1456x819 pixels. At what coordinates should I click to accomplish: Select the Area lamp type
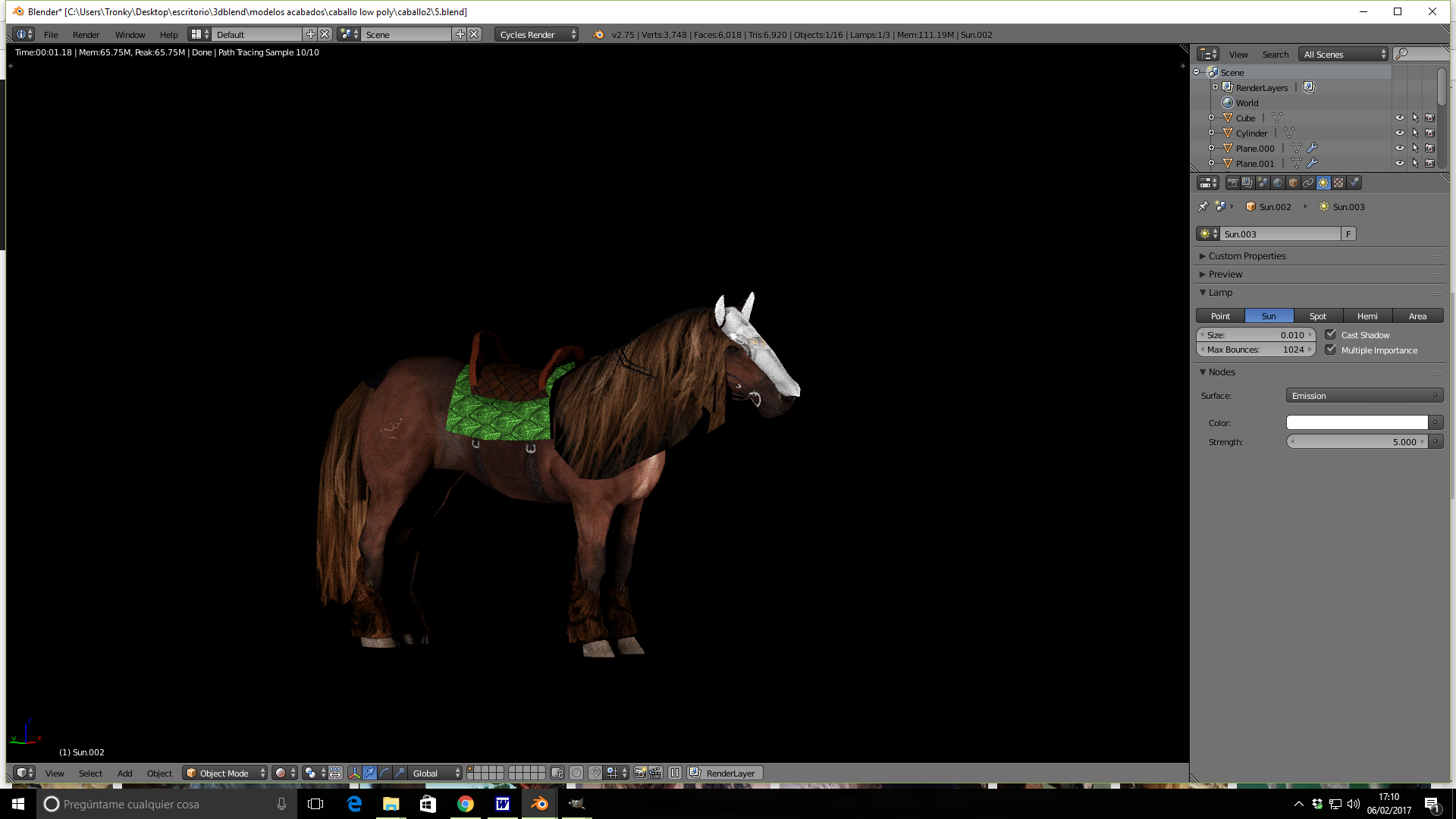click(1417, 316)
